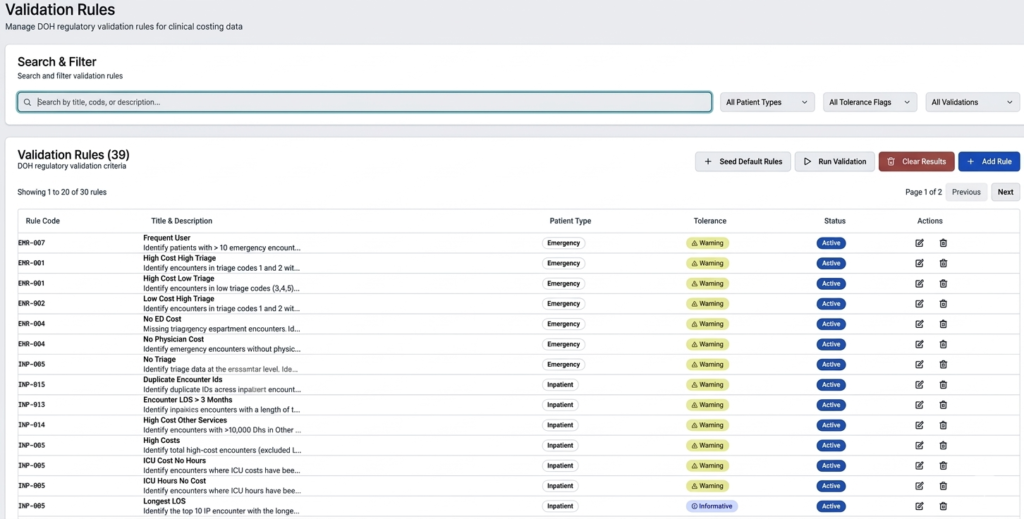The width and height of the screenshot is (1024, 519).
Task: Click the Status column header
Action: (835, 221)
